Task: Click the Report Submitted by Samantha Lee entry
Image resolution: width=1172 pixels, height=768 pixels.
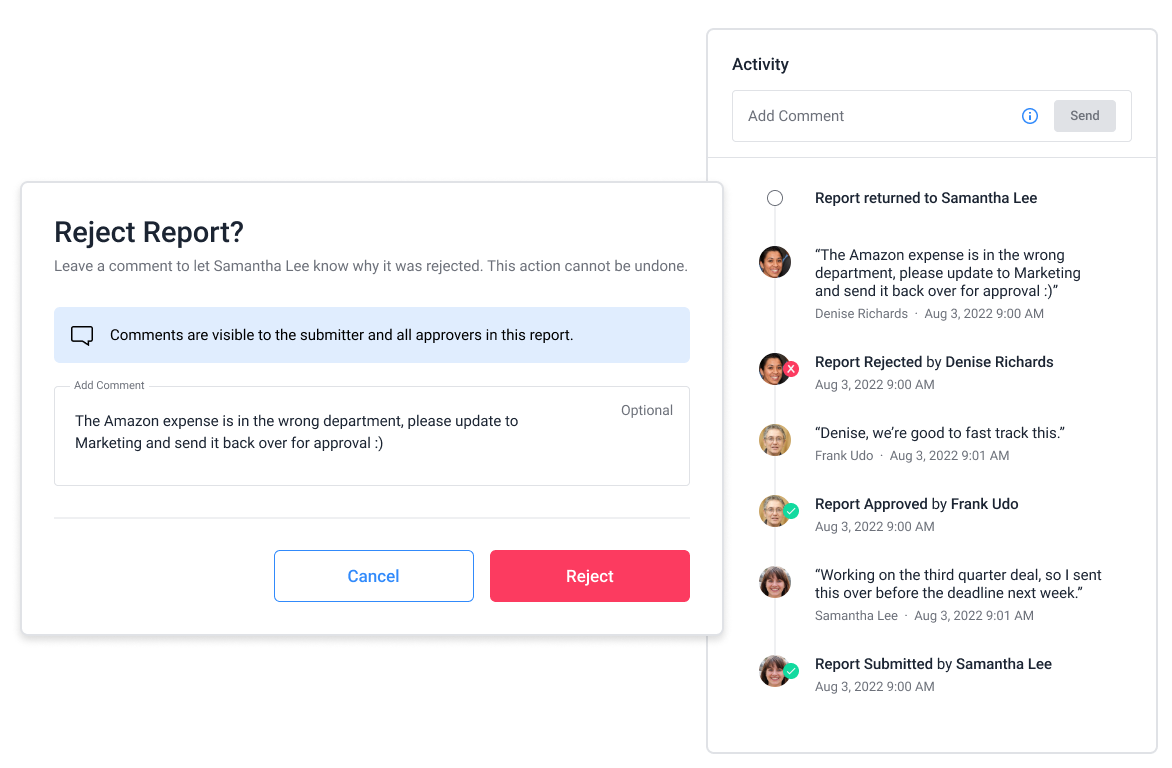Action: pos(933,664)
